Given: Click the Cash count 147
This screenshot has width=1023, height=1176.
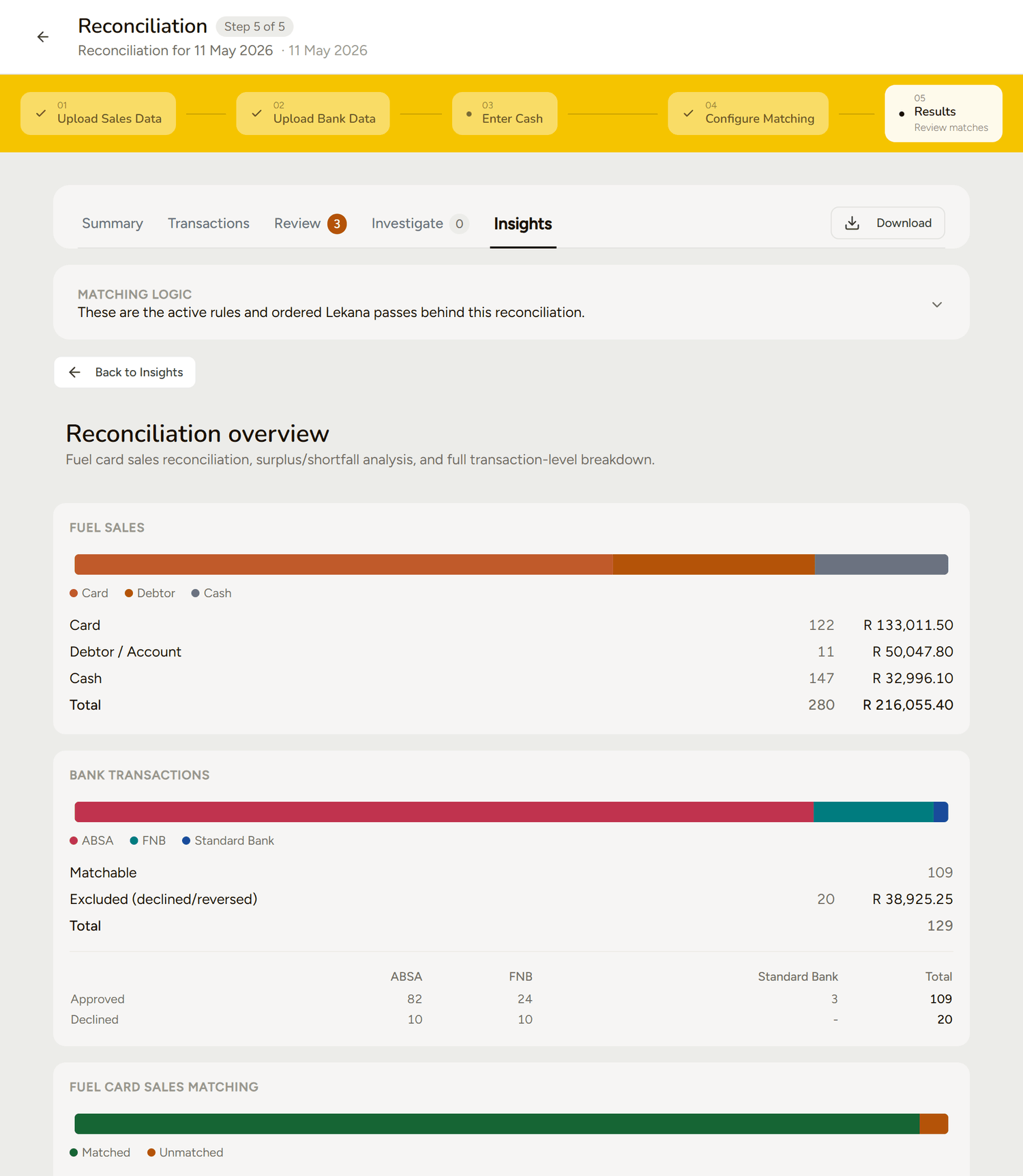Looking at the screenshot, I should 822,678.
